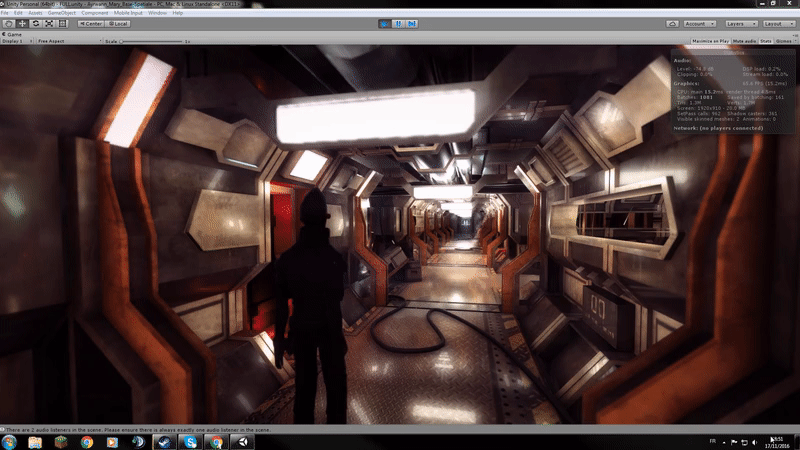Open the Help menu
Image resolution: width=800 pixels, height=450 pixels.
coord(178,13)
